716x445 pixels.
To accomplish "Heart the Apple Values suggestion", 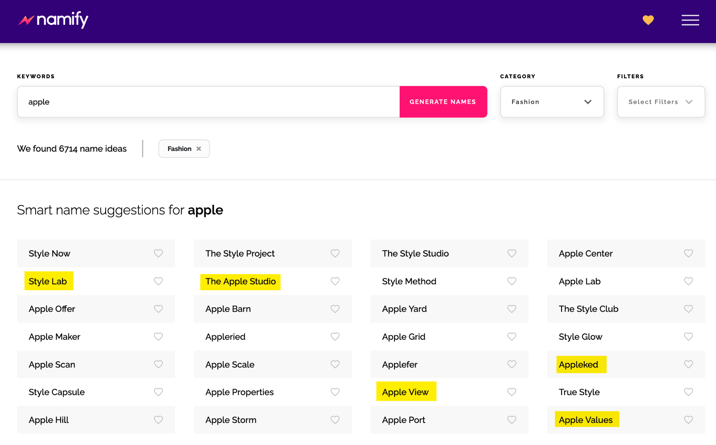I will 688,420.
